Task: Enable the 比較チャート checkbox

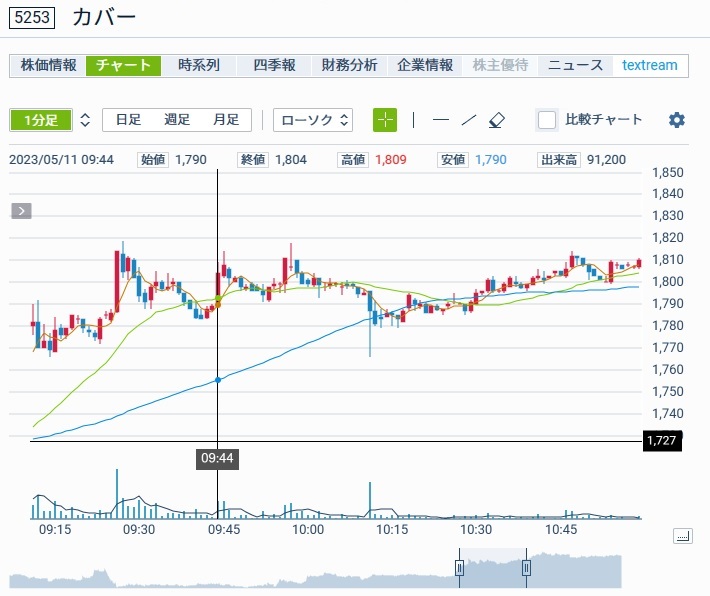Action: pyautogui.click(x=547, y=120)
